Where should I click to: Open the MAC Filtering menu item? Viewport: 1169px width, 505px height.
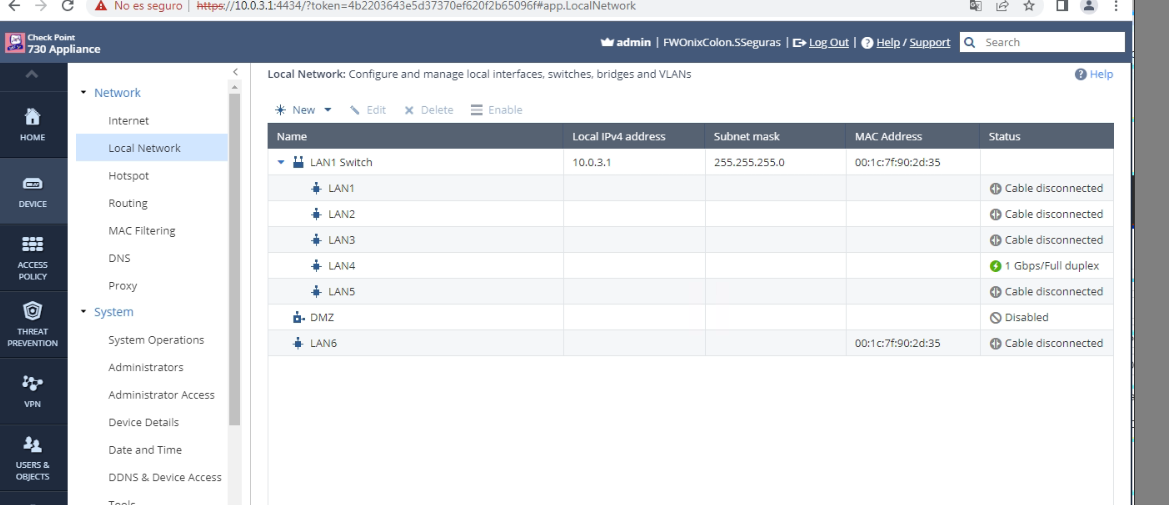click(141, 231)
